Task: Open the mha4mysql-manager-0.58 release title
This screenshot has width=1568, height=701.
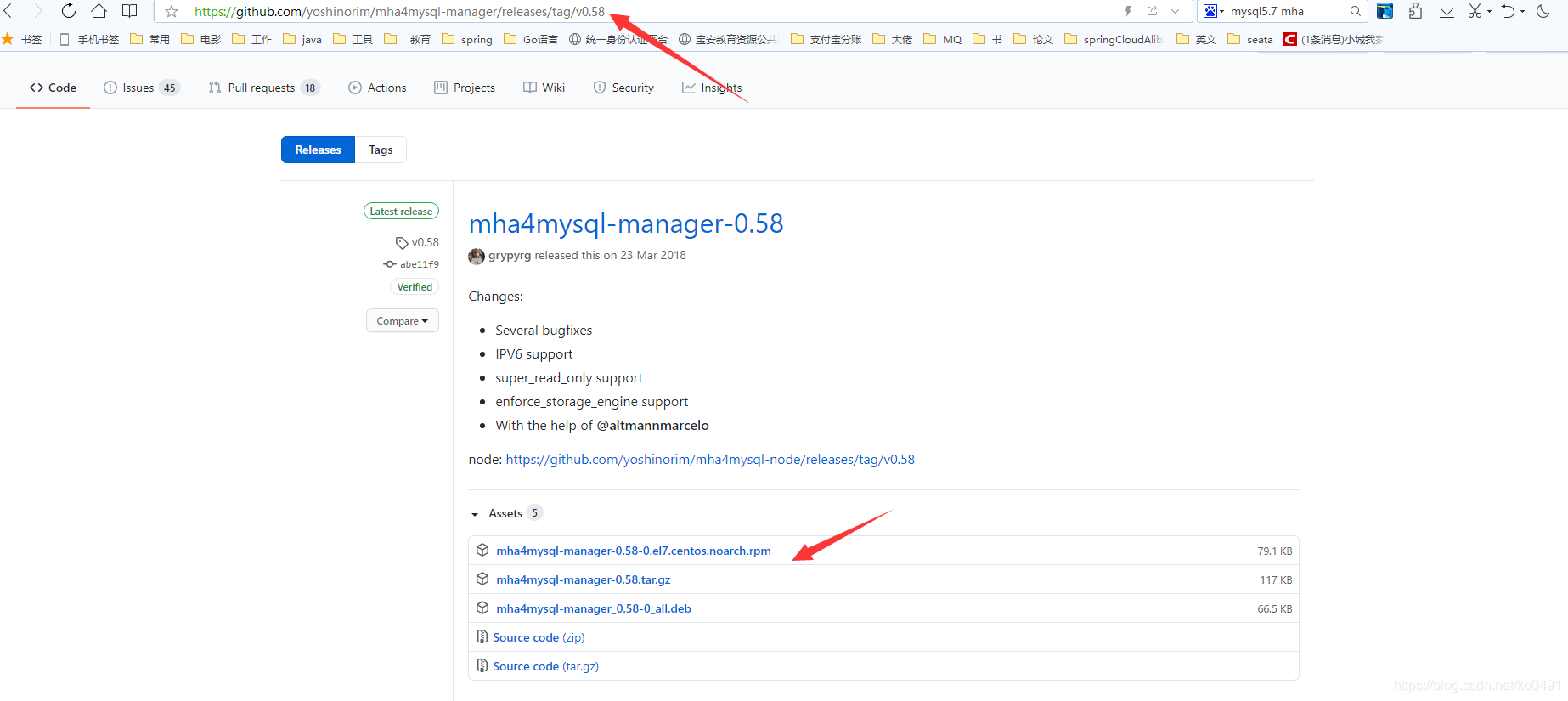Action: [626, 223]
